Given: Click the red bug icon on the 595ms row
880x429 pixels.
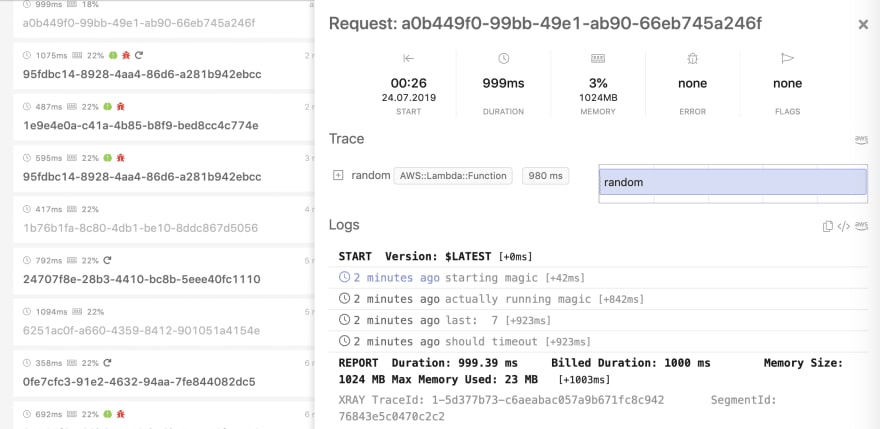Looking at the screenshot, I should point(121,158).
